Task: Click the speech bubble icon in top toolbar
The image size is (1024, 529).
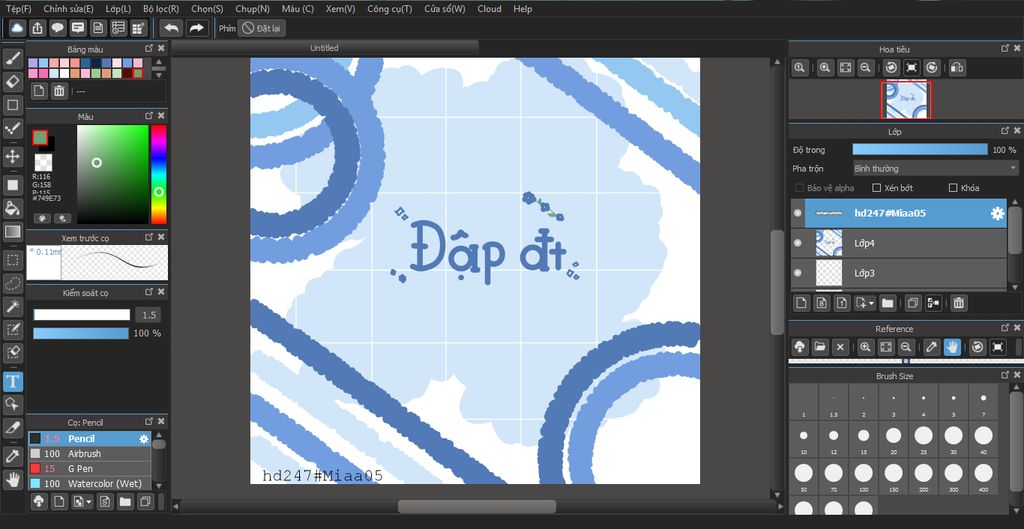Action: 58,28
